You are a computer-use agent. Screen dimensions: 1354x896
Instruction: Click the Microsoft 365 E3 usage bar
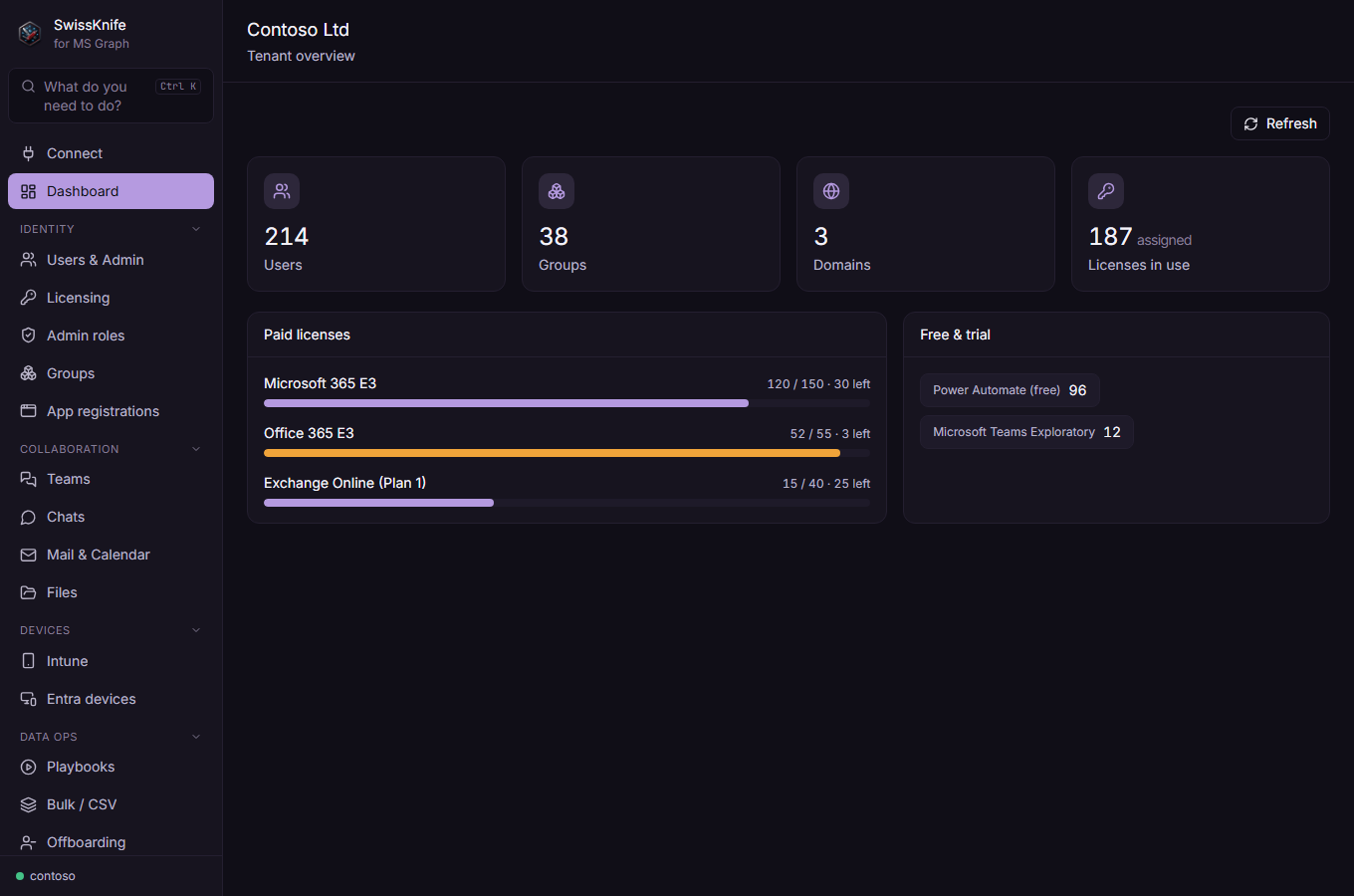(x=566, y=403)
